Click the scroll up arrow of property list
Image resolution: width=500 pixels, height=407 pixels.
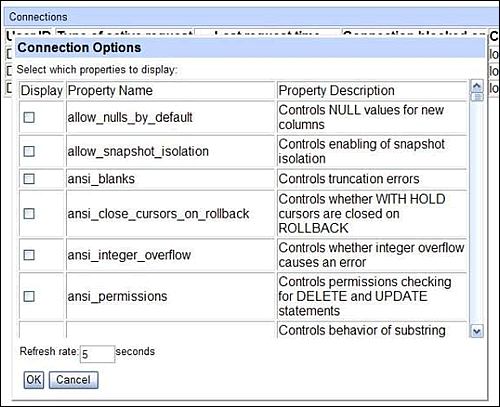pyautogui.click(x=477, y=86)
